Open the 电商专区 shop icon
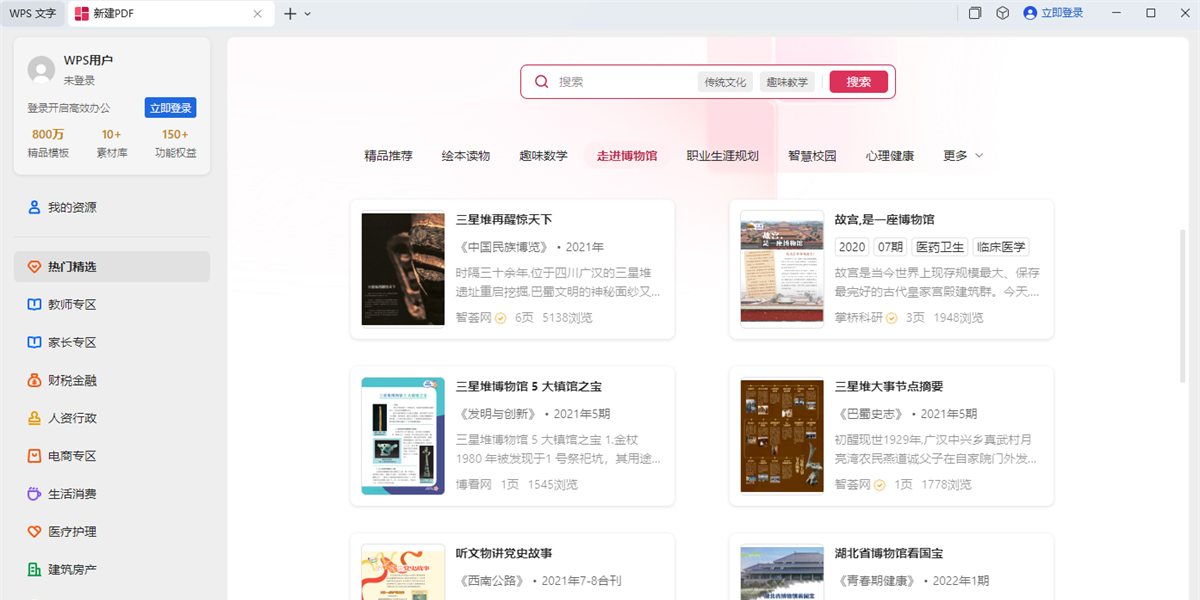Image resolution: width=1200 pixels, height=600 pixels. [34, 456]
